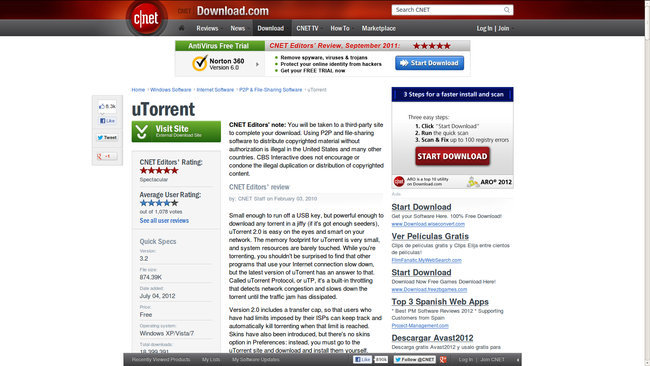Click Facebook Like in bottom bar
The image size is (650, 366).
coord(362,359)
